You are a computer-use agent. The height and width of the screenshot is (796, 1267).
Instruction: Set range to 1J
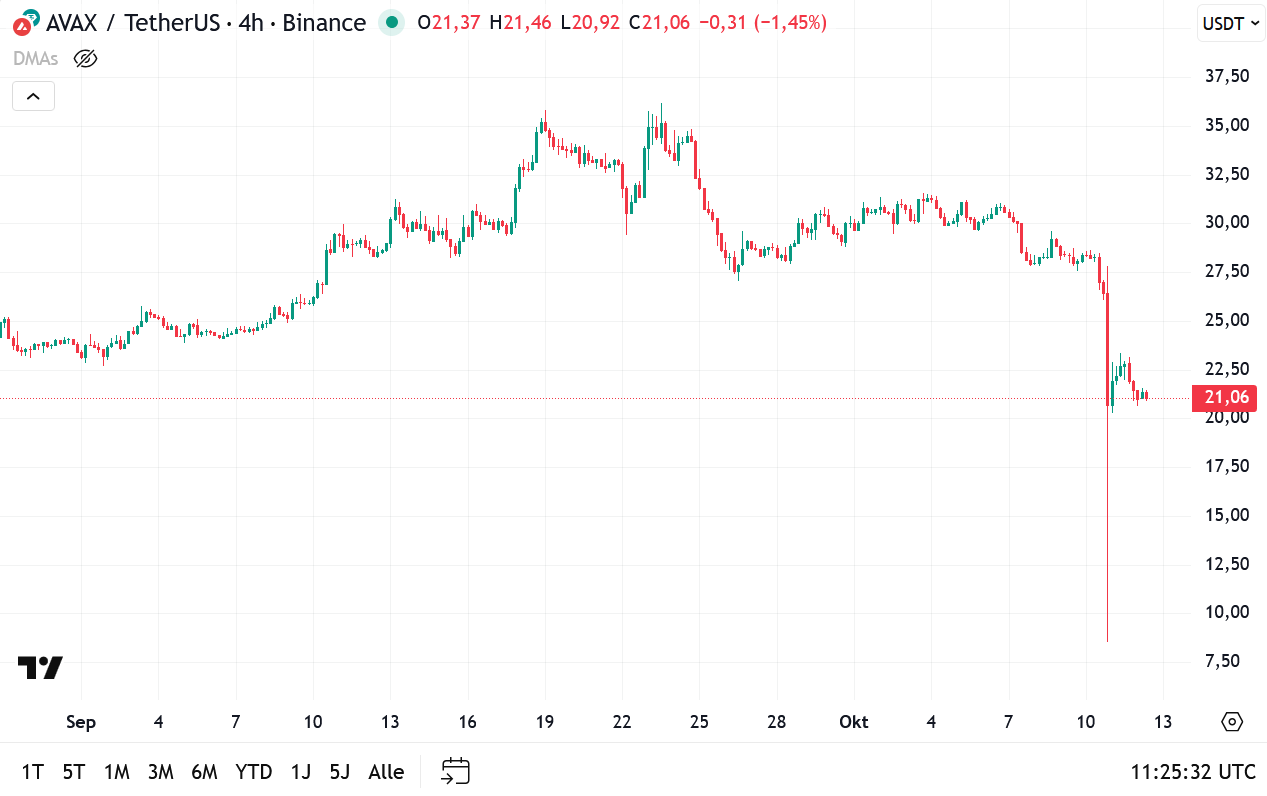(300, 771)
